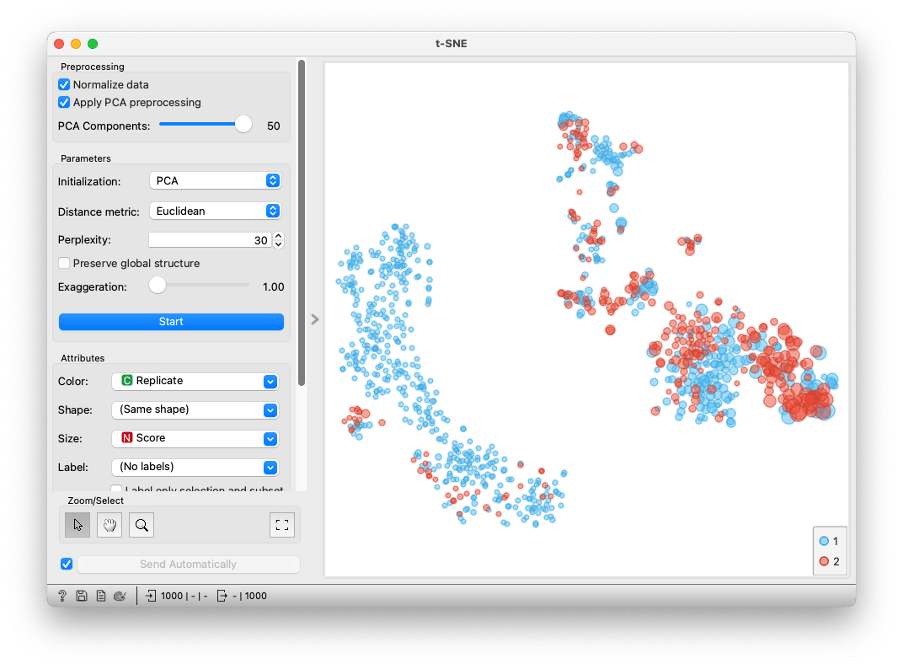Open help with the question mark icon
The height and width of the screenshot is (670, 904).
pos(62,596)
